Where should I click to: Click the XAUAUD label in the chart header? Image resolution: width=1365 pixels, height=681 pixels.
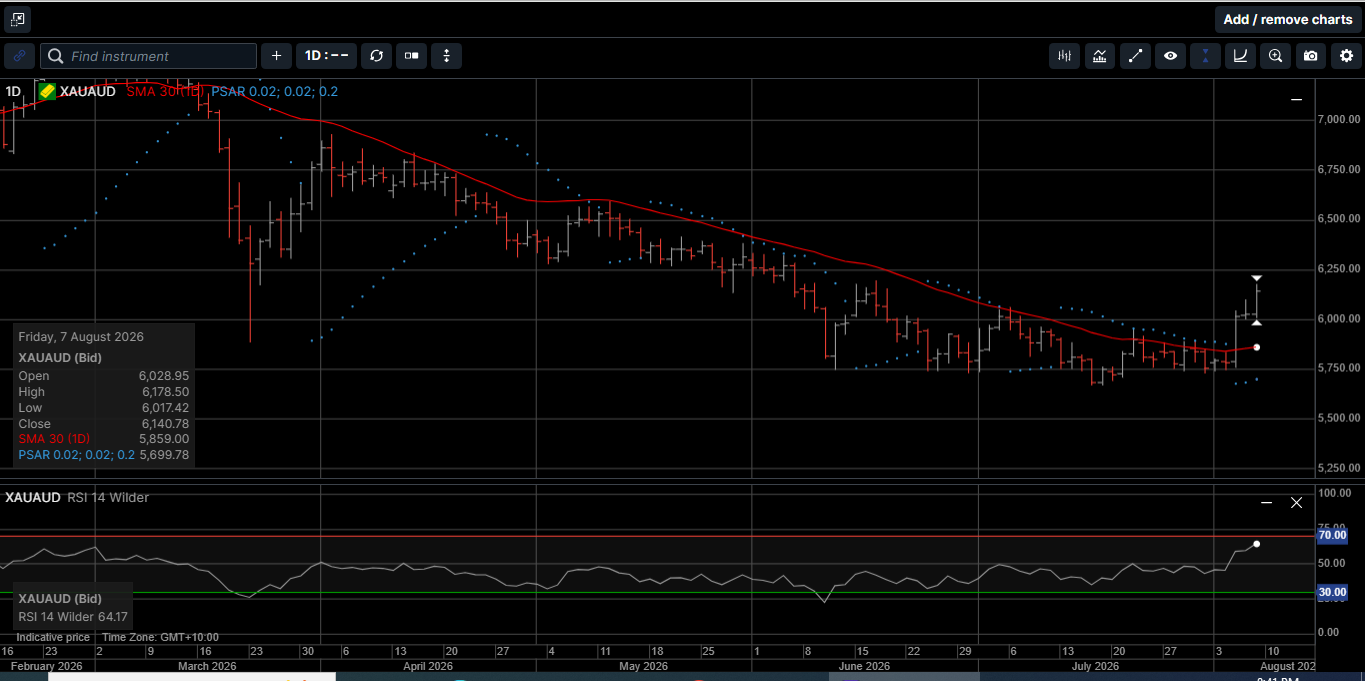tap(88, 91)
